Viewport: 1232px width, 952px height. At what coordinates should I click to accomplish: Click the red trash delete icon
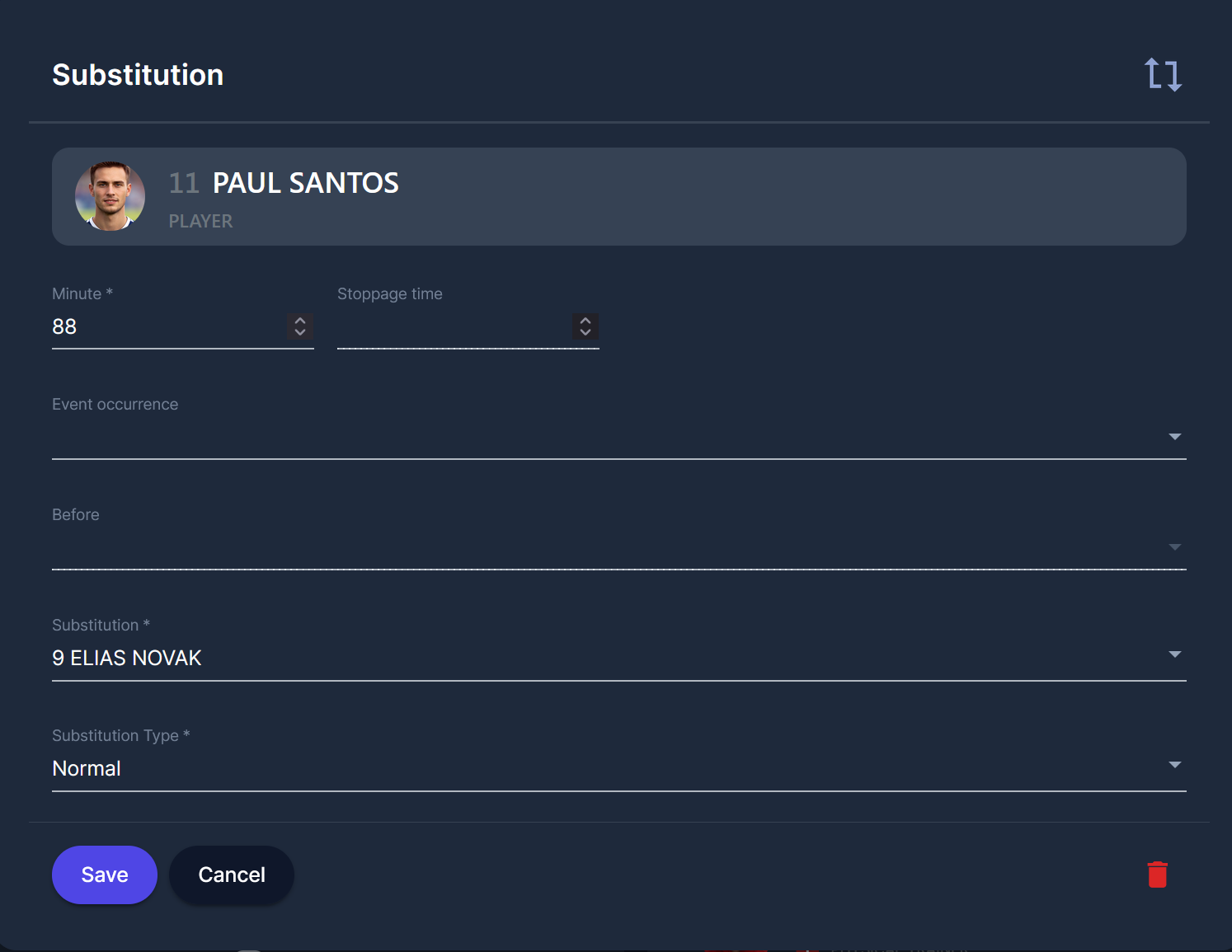point(1157,875)
